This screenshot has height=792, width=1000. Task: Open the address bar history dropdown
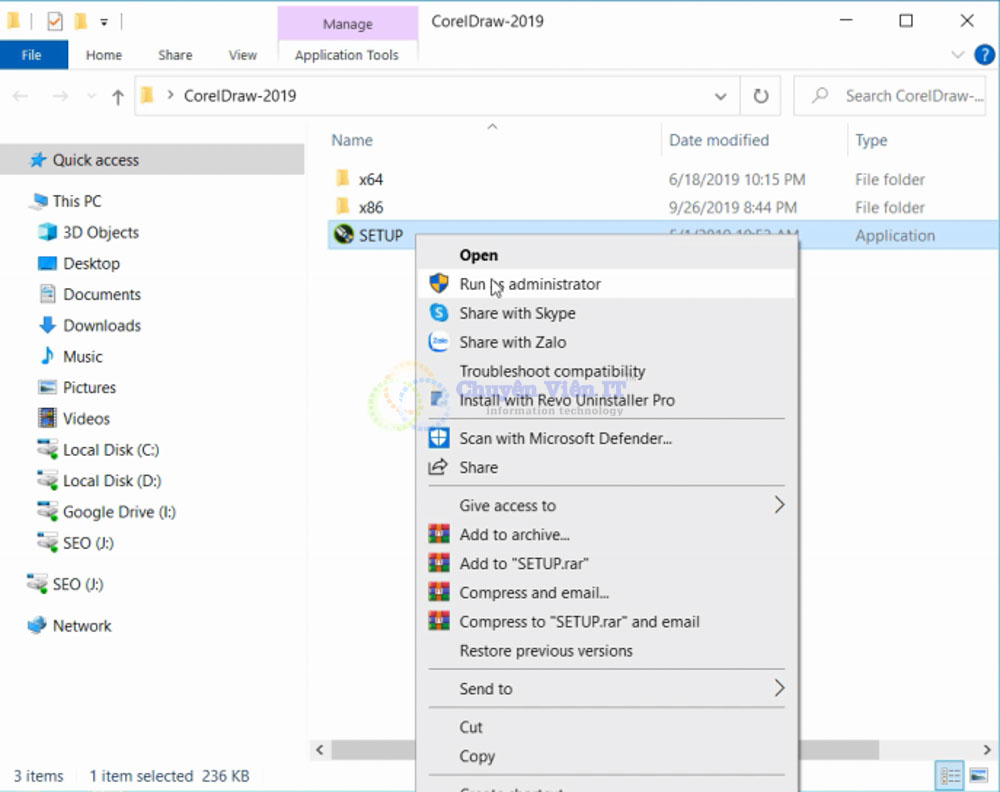[721, 96]
